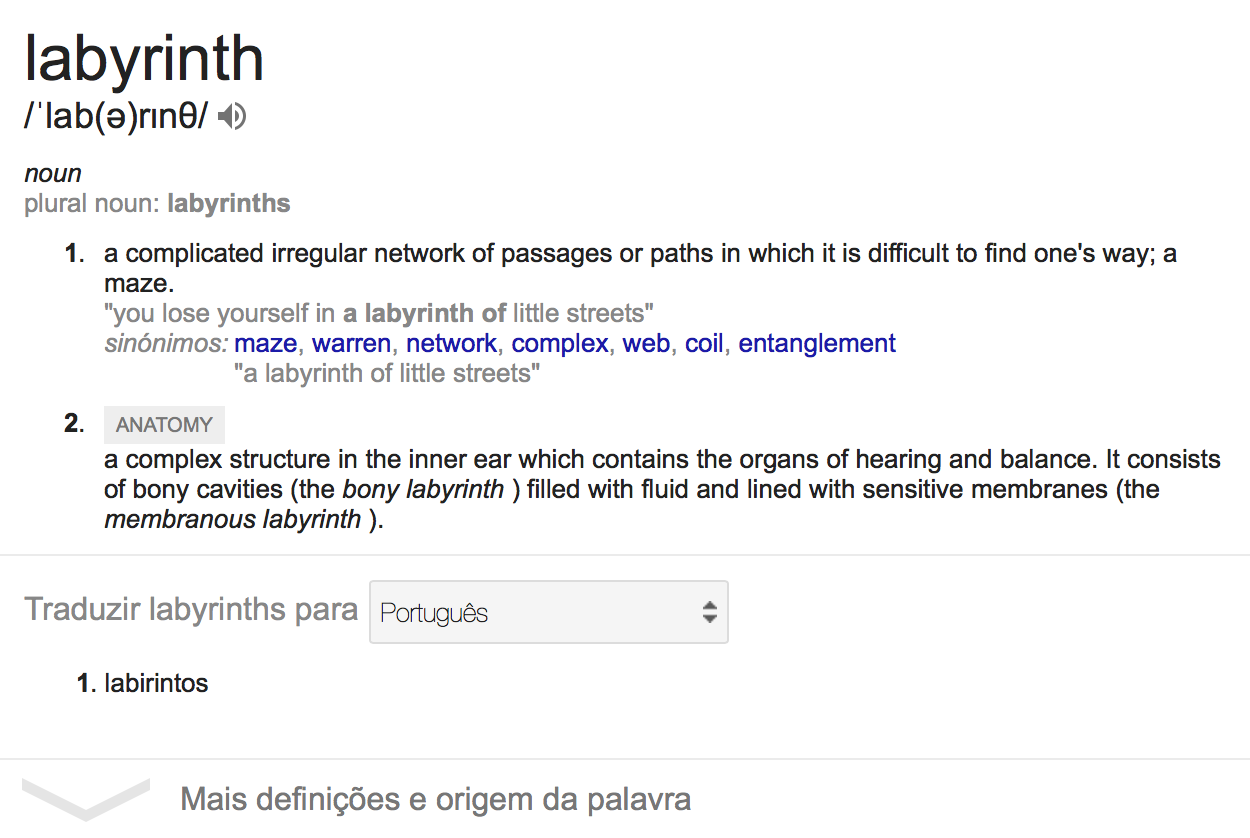Image resolution: width=1250 pixels, height=838 pixels.
Task: Click the bold plural form 'labyrinths'
Action: [229, 204]
